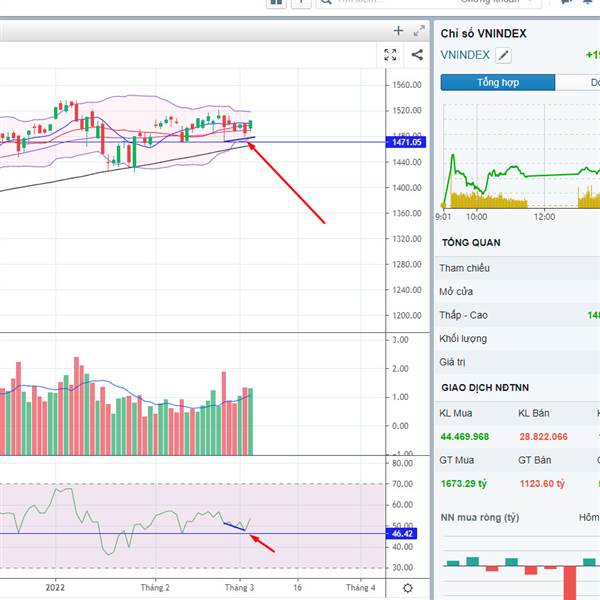Screen dimensions: 600x600
Task: Select the 46.42 RSI level label
Action: tap(401, 533)
